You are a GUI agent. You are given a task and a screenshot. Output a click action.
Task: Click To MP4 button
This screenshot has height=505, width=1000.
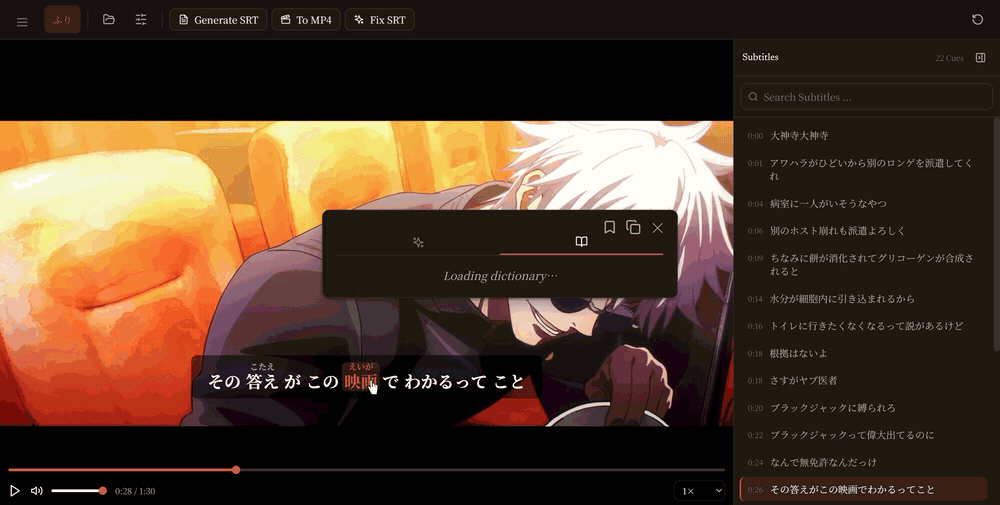[306, 20]
